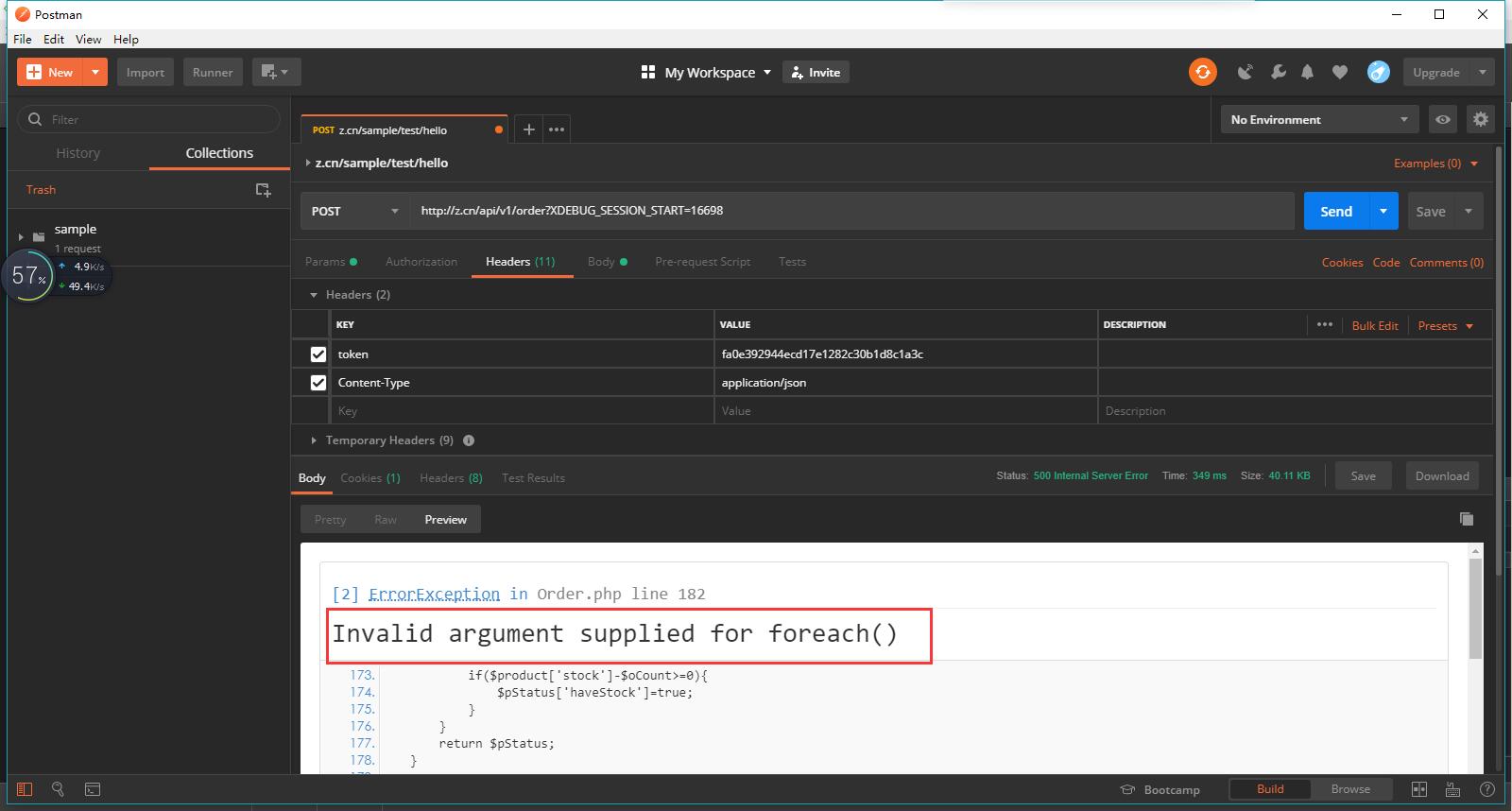Open tab options three-dots menu
Image resolution: width=1512 pixels, height=811 pixels.
pyautogui.click(x=557, y=129)
